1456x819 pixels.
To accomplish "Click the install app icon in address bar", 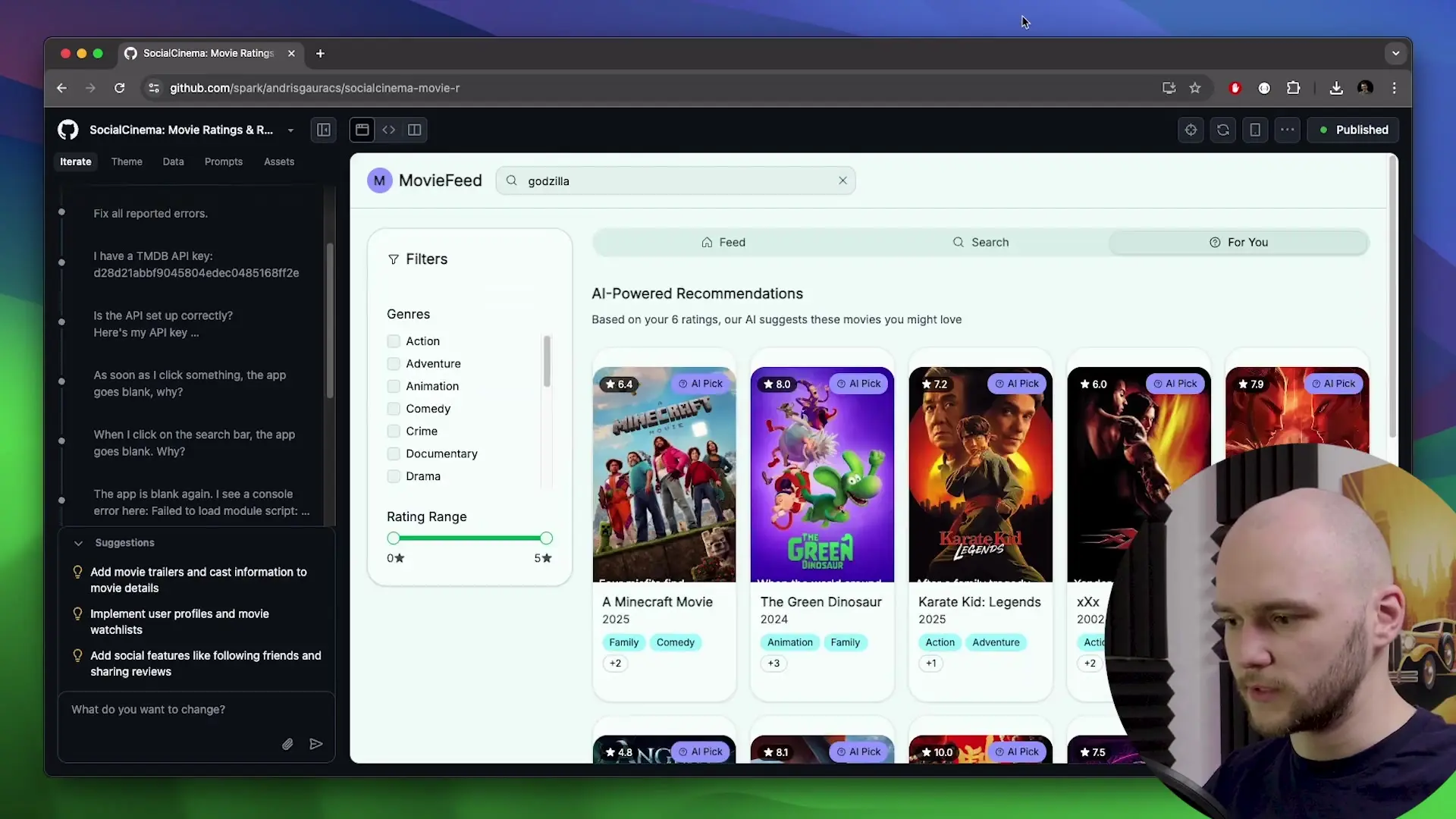I will pyautogui.click(x=1169, y=88).
